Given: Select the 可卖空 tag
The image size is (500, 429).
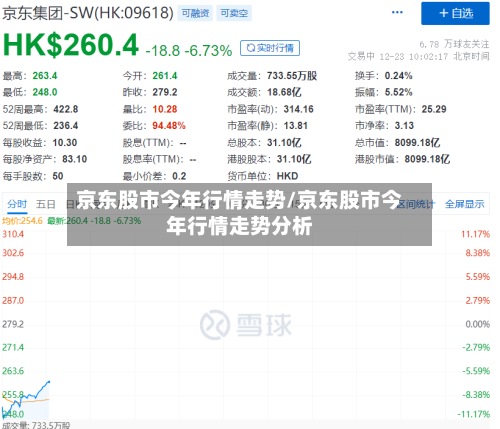Looking at the screenshot, I should click(x=234, y=13).
